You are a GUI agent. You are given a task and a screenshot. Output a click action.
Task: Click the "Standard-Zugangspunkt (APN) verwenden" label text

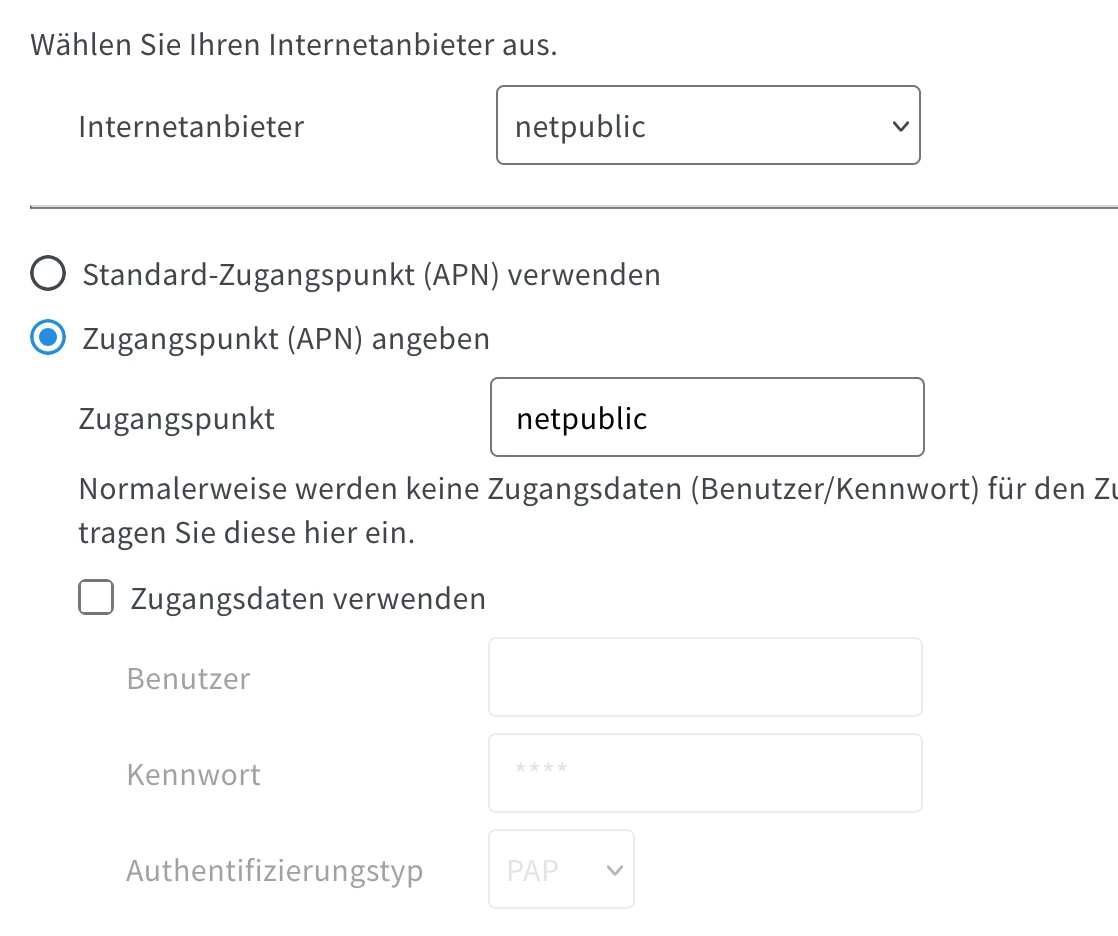coord(371,274)
